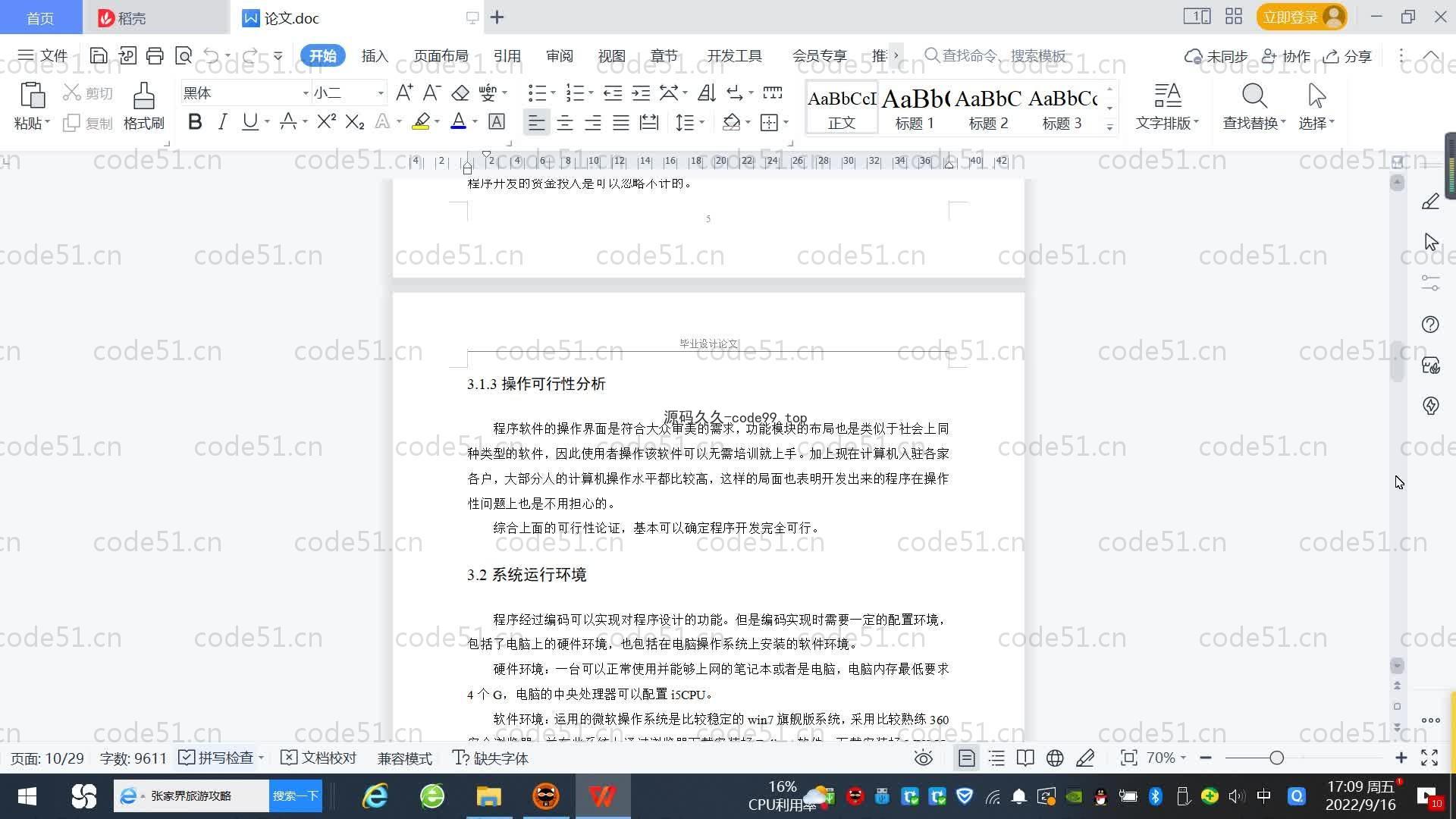Select the Format Painter brush
Screen dimensions: 1456x819
(x=143, y=96)
